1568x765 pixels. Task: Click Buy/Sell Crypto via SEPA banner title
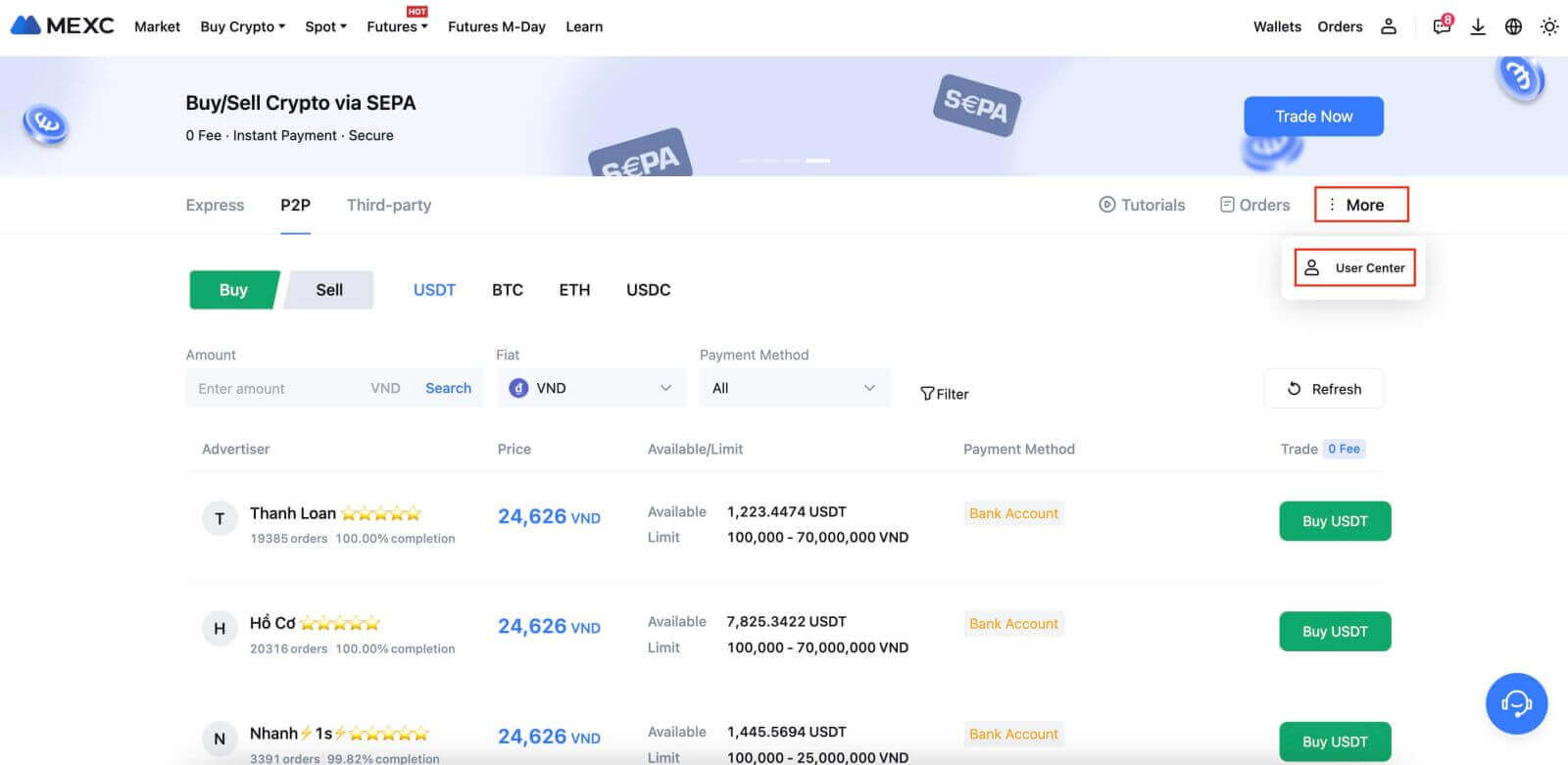(x=301, y=103)
